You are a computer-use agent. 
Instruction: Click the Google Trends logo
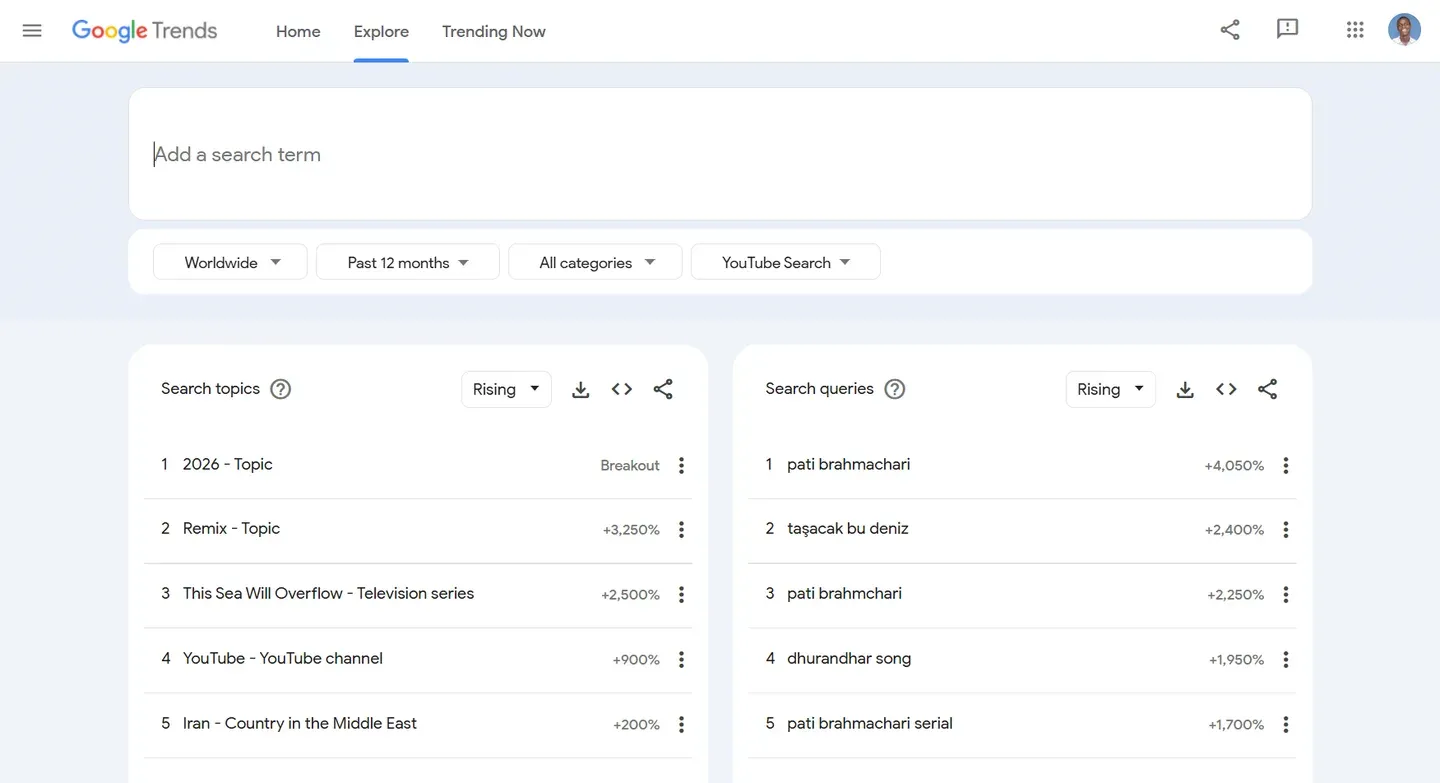(x=144, y=31)
